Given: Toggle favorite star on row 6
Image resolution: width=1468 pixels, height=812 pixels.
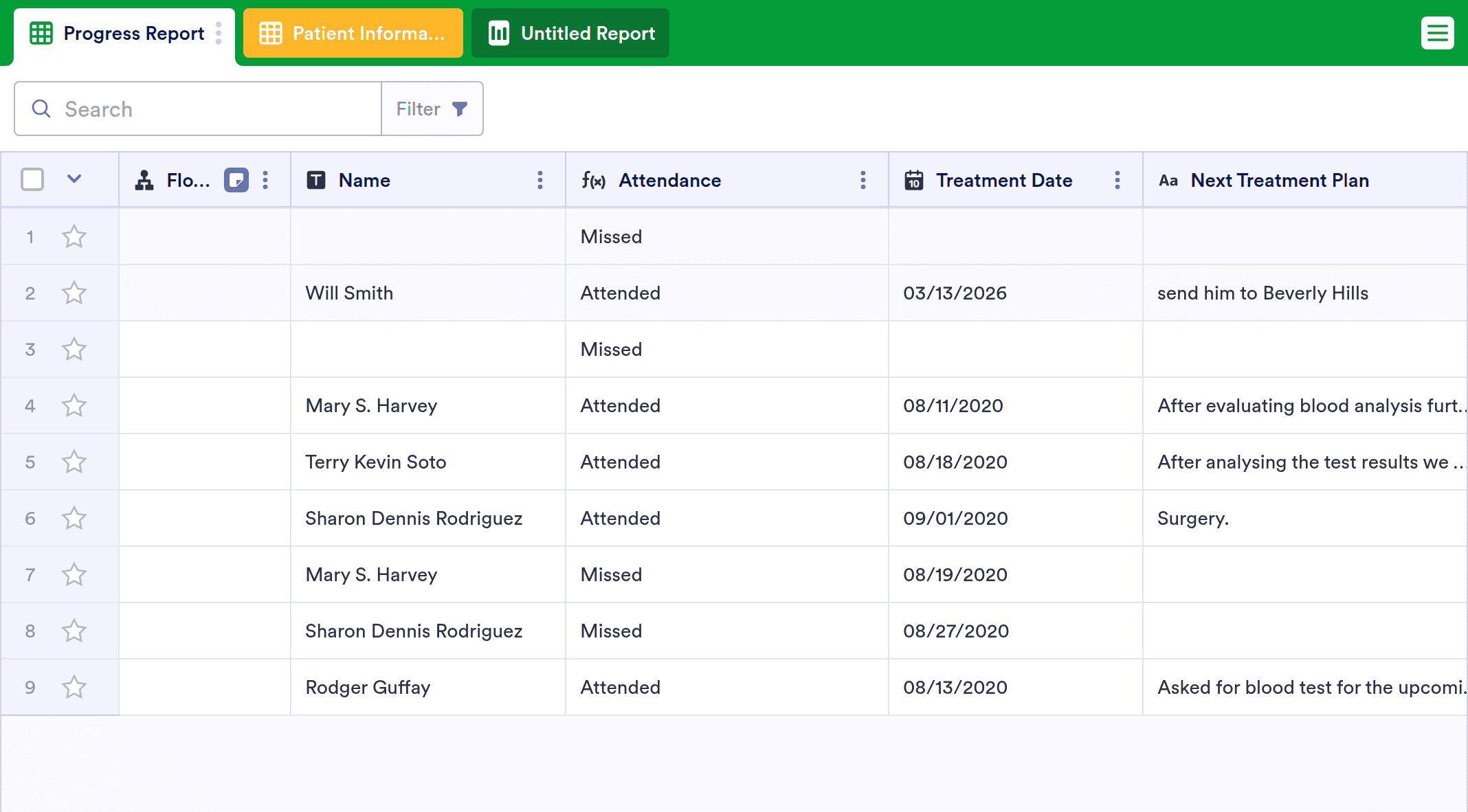Looking at the screenshot, I should click(x=74, y=519).
